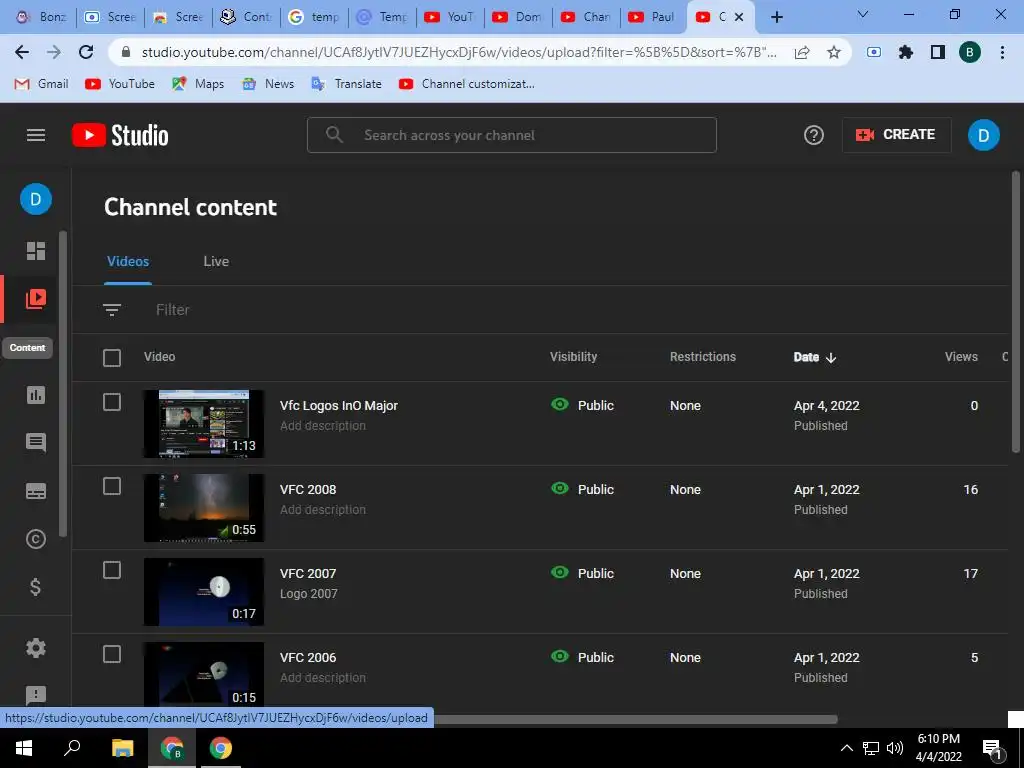
Task: Open the Settings gear in sidebar
Action: 36,648
